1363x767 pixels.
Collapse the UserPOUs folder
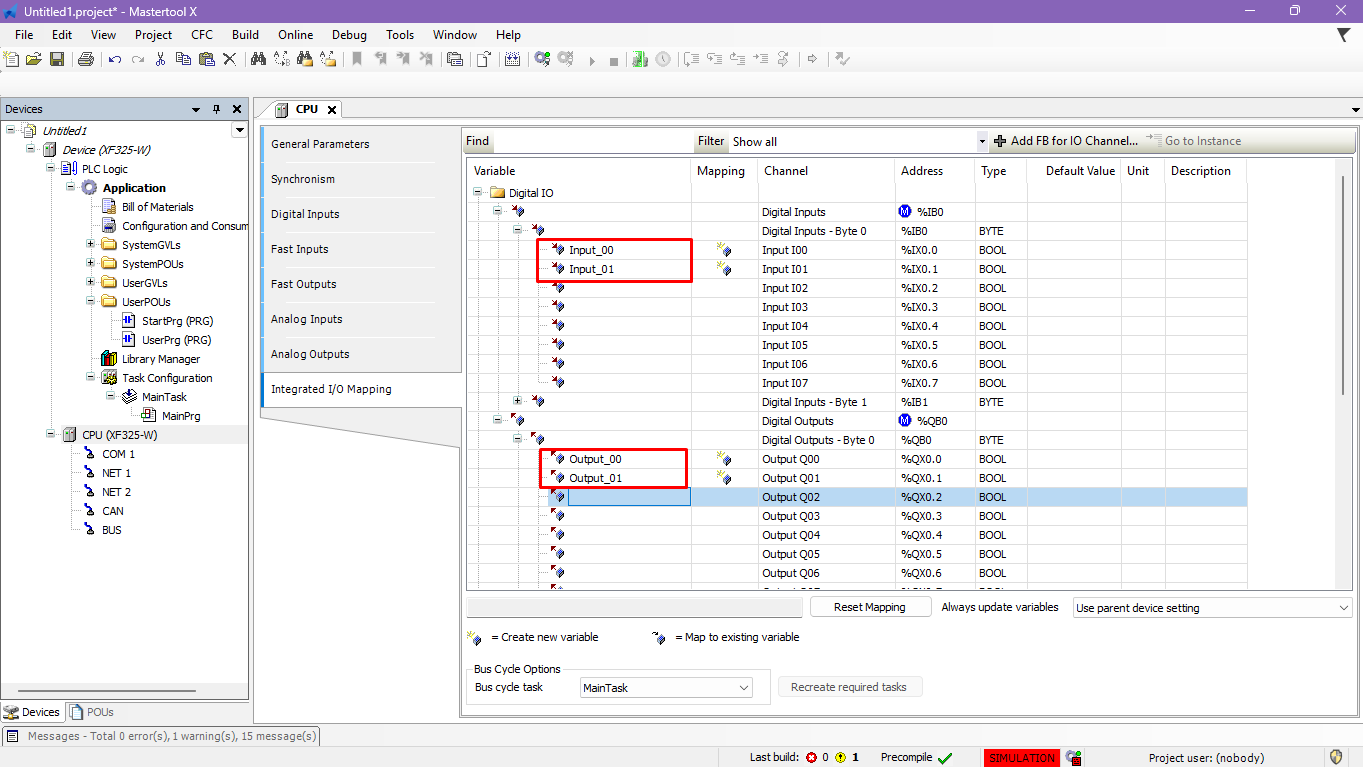tap(90, 302)
